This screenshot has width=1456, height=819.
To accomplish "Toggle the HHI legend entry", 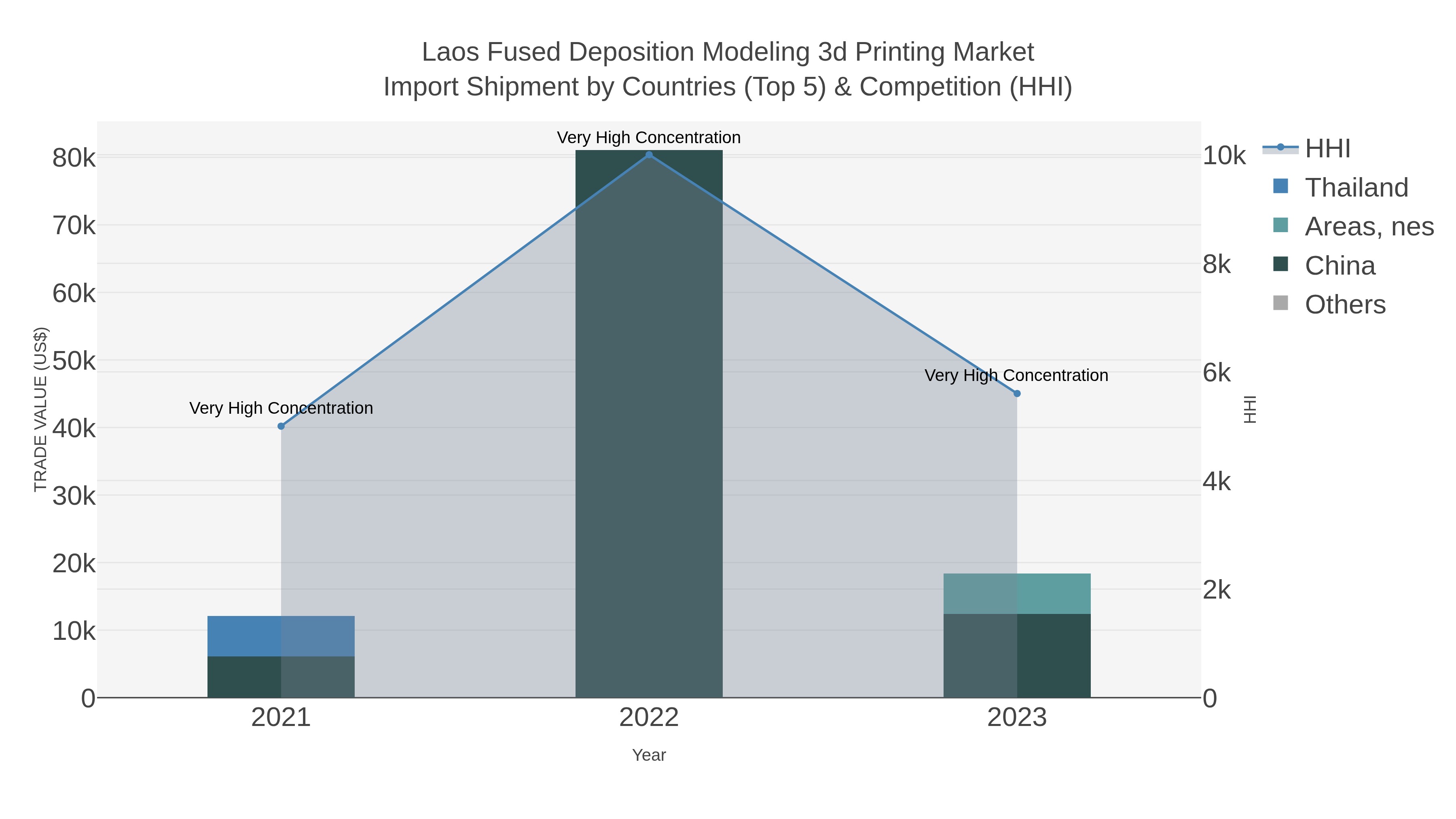I will (1306, 149).
